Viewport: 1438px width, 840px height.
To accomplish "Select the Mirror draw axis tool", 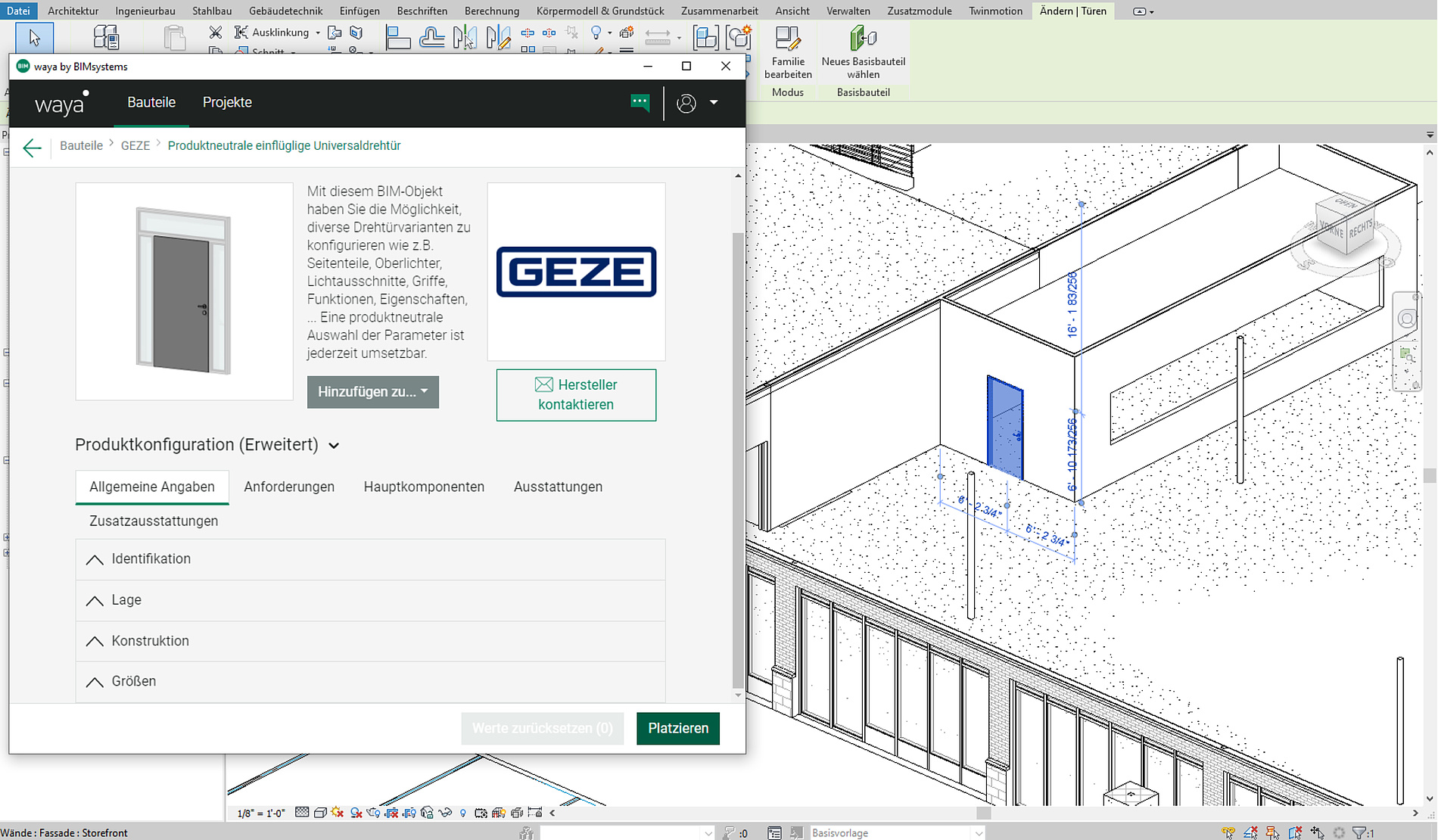I will click(x=498, y=37).
